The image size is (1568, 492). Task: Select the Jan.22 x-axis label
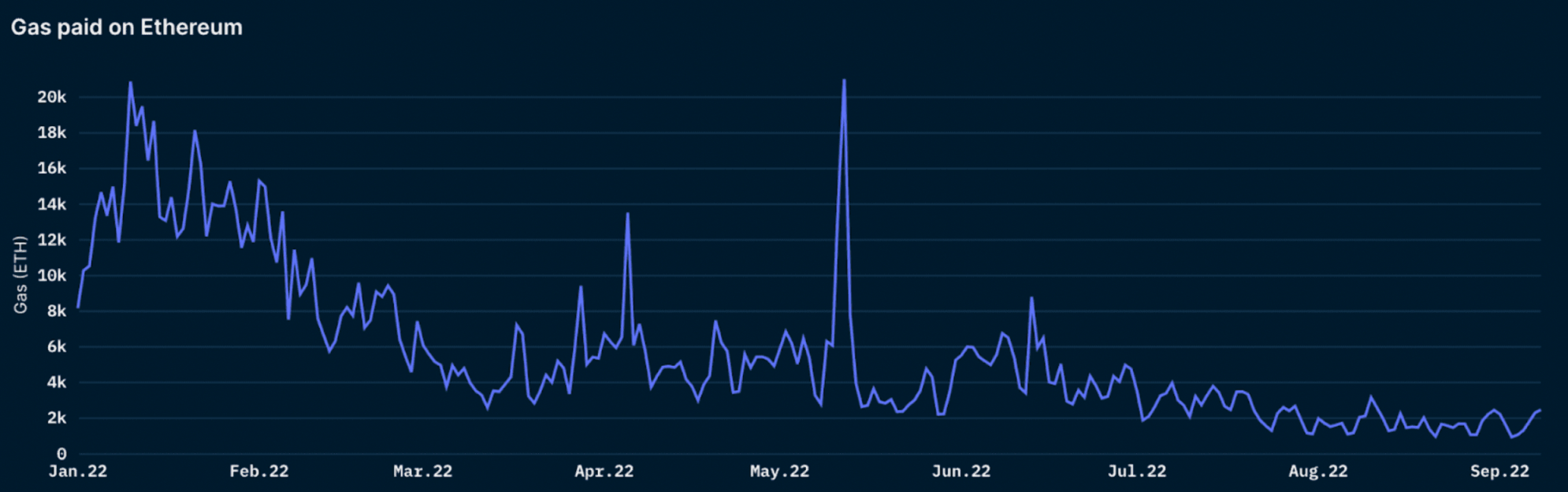(x=77, y=471)
